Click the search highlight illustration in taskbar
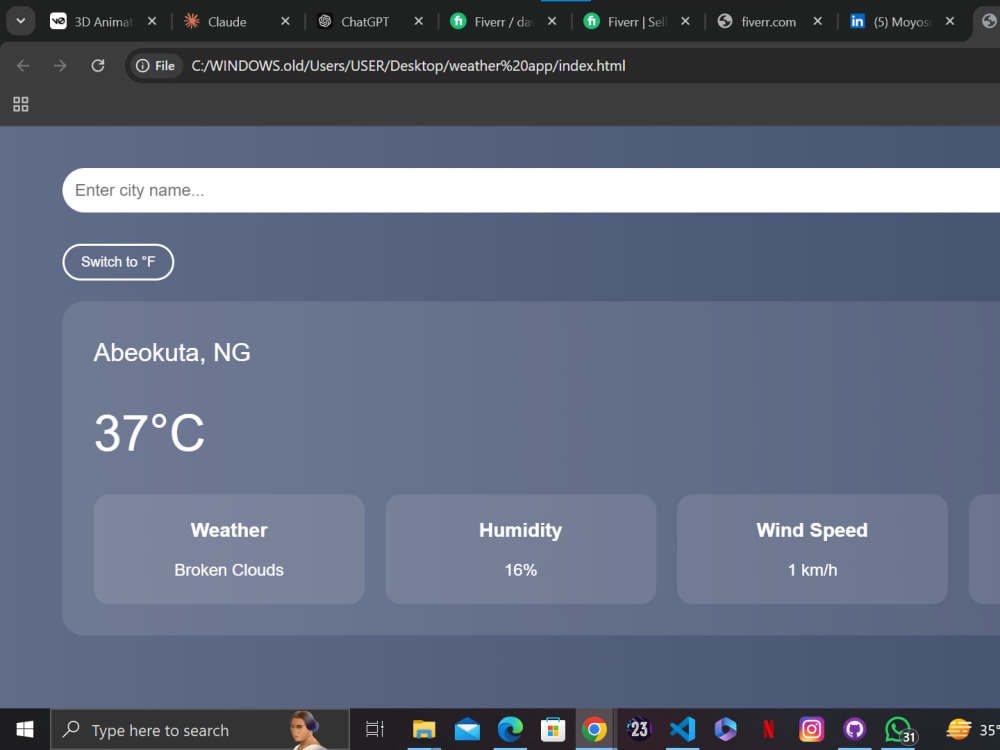This screenshot has height=750, width=1000. pyautogui.click(x=305, y=730)
